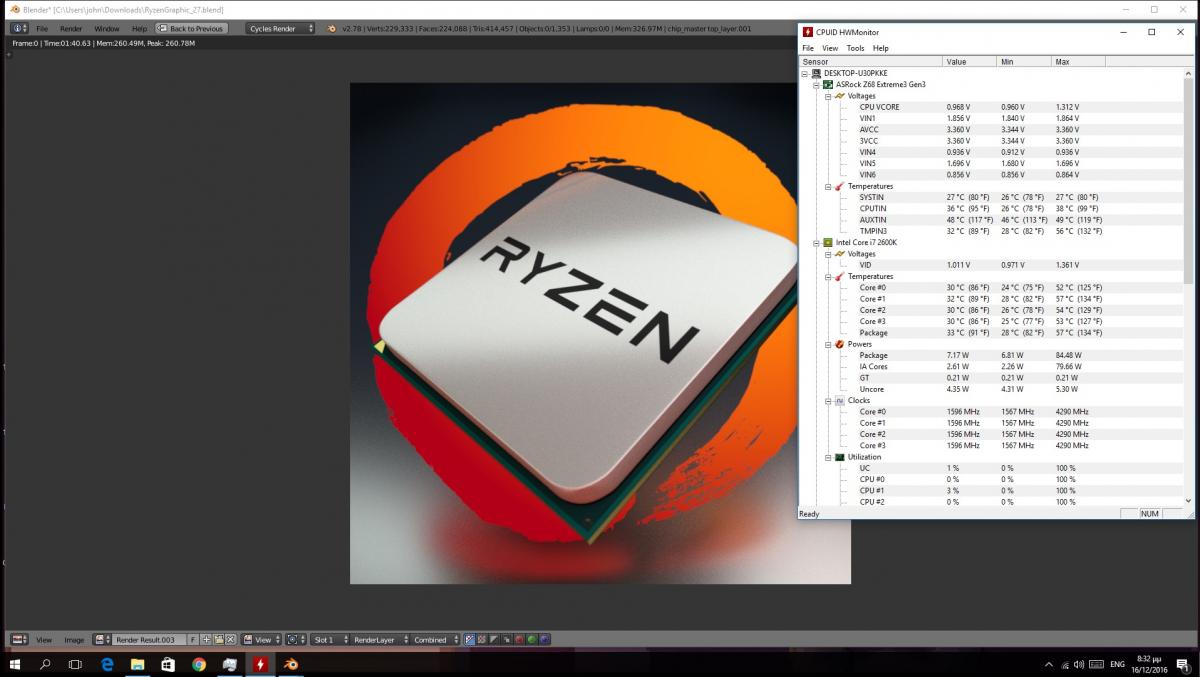Open an image with the folder icon
The width and height of the screenshot is (1200, 677).
[x=218, y=639]
